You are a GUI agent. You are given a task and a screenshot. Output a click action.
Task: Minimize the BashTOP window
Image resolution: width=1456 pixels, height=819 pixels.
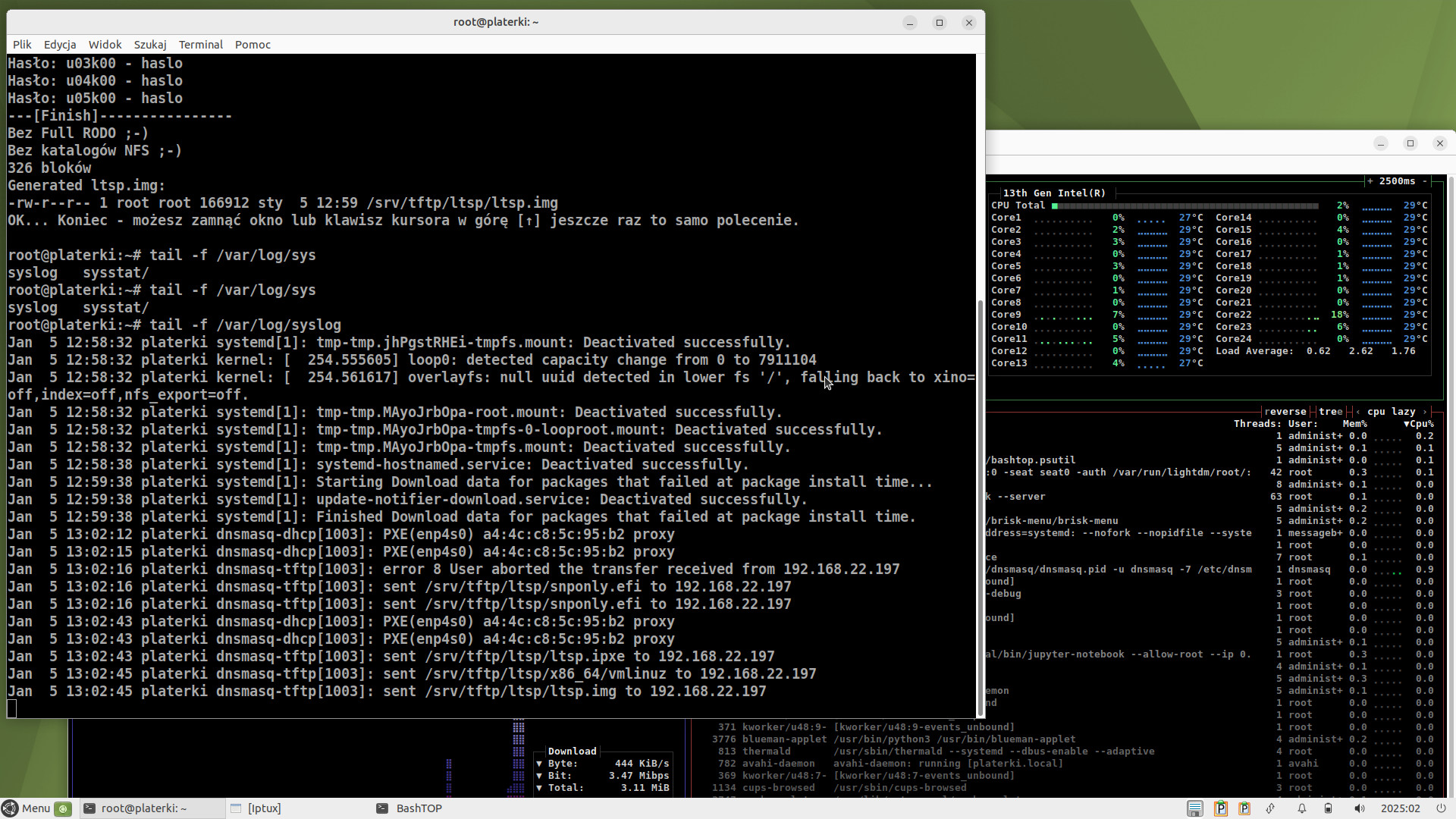1381,143
